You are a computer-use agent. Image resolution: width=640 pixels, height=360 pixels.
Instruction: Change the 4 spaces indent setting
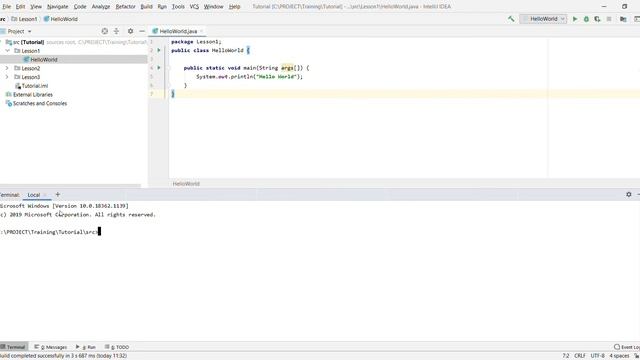pos(619,356)
